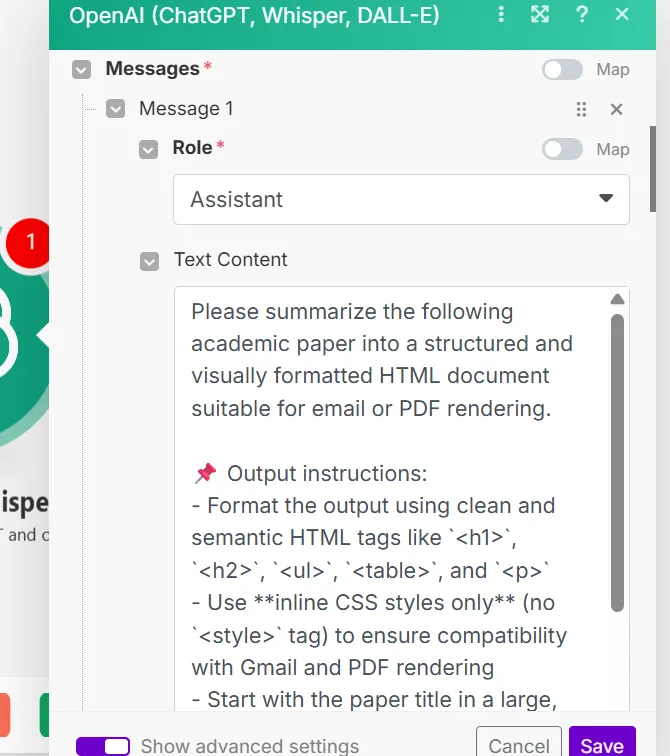Expand the OpenAI panel to fullscreen
670x756 pixels.
tap(540, 14)
